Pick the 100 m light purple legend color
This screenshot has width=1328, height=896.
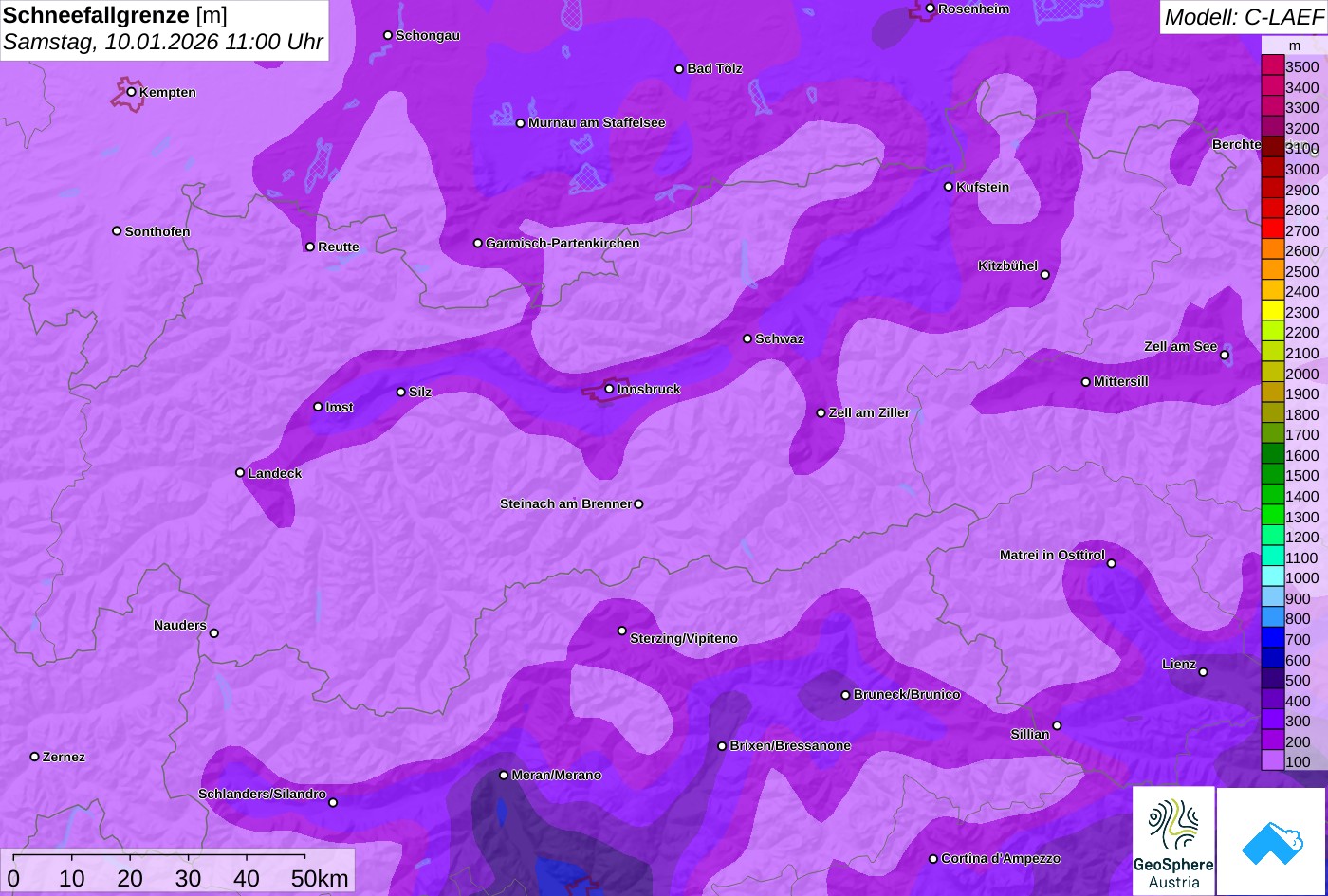(1272, 761)
